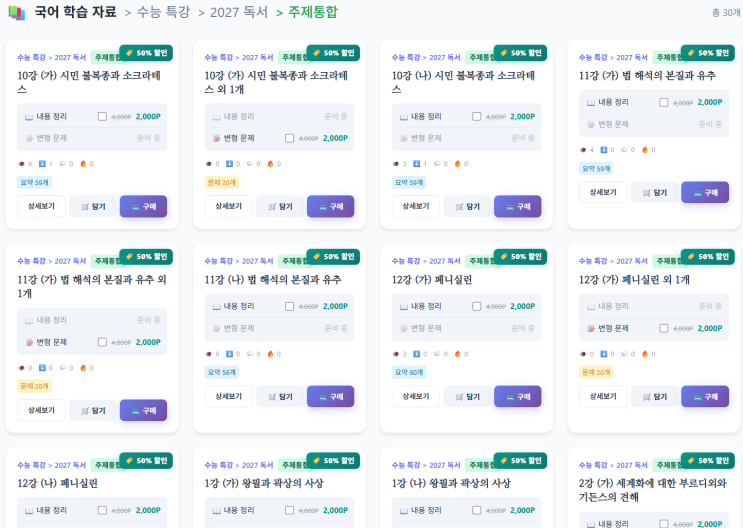Screen dimensions: 743x528
Task: Check 내용 정리 box on first 10강 (가) card
Action: [102, 117]
